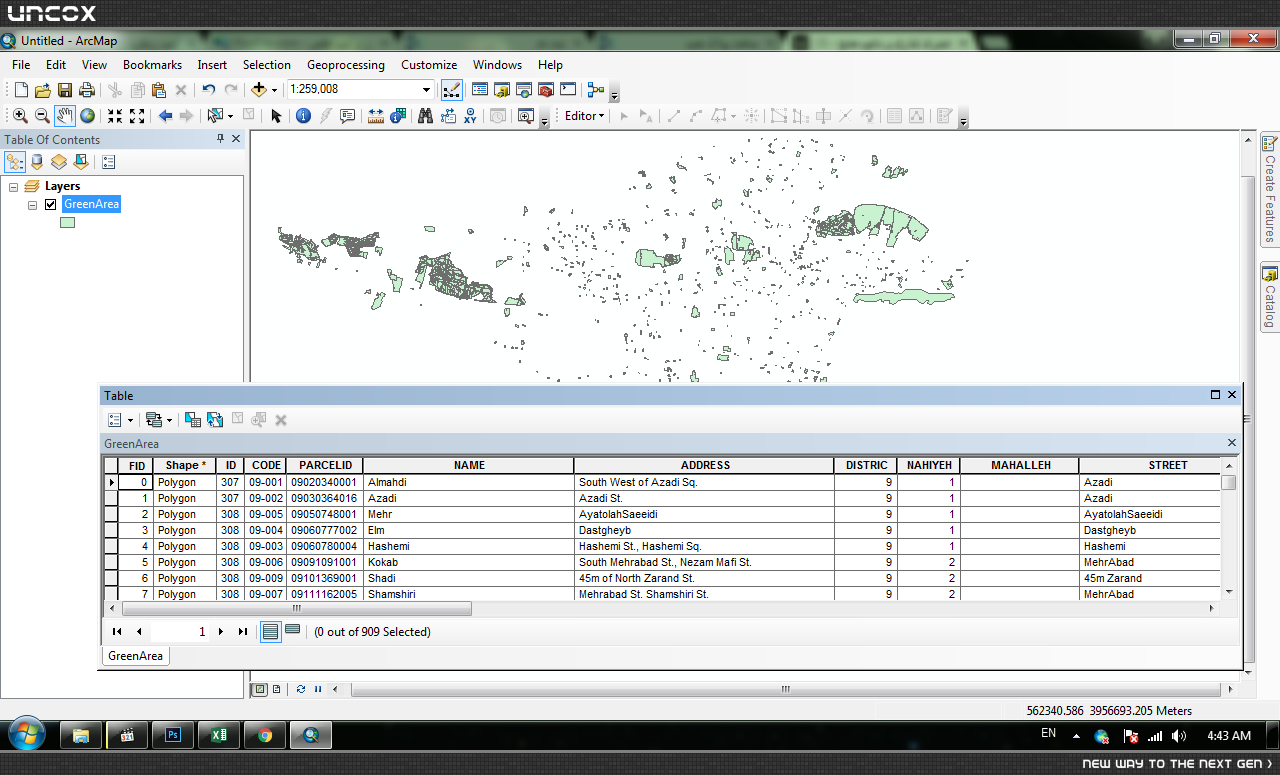1280x775 pixels.
Task: Select the HTML Popup tool
Action: pyautogui.click(x=348, y=116)
